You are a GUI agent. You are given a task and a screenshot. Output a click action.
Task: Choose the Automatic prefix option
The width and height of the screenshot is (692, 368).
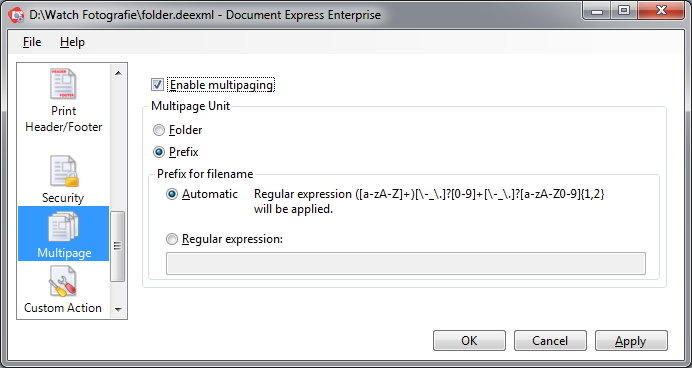(172, 194)
